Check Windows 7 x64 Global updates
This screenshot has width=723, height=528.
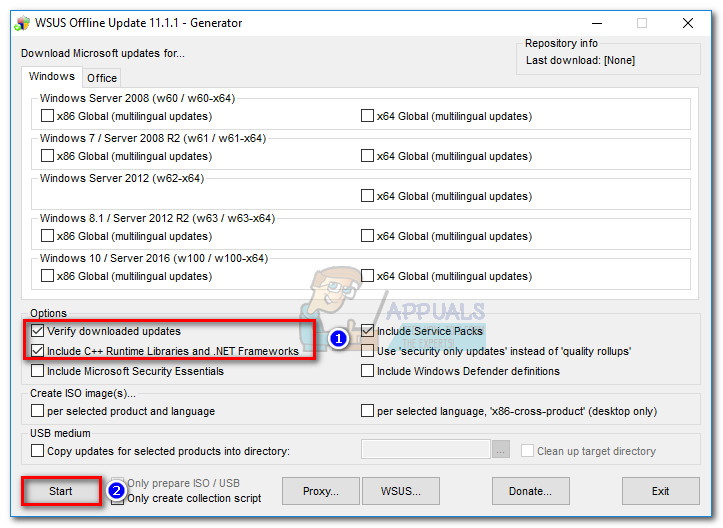click(367, 155)
